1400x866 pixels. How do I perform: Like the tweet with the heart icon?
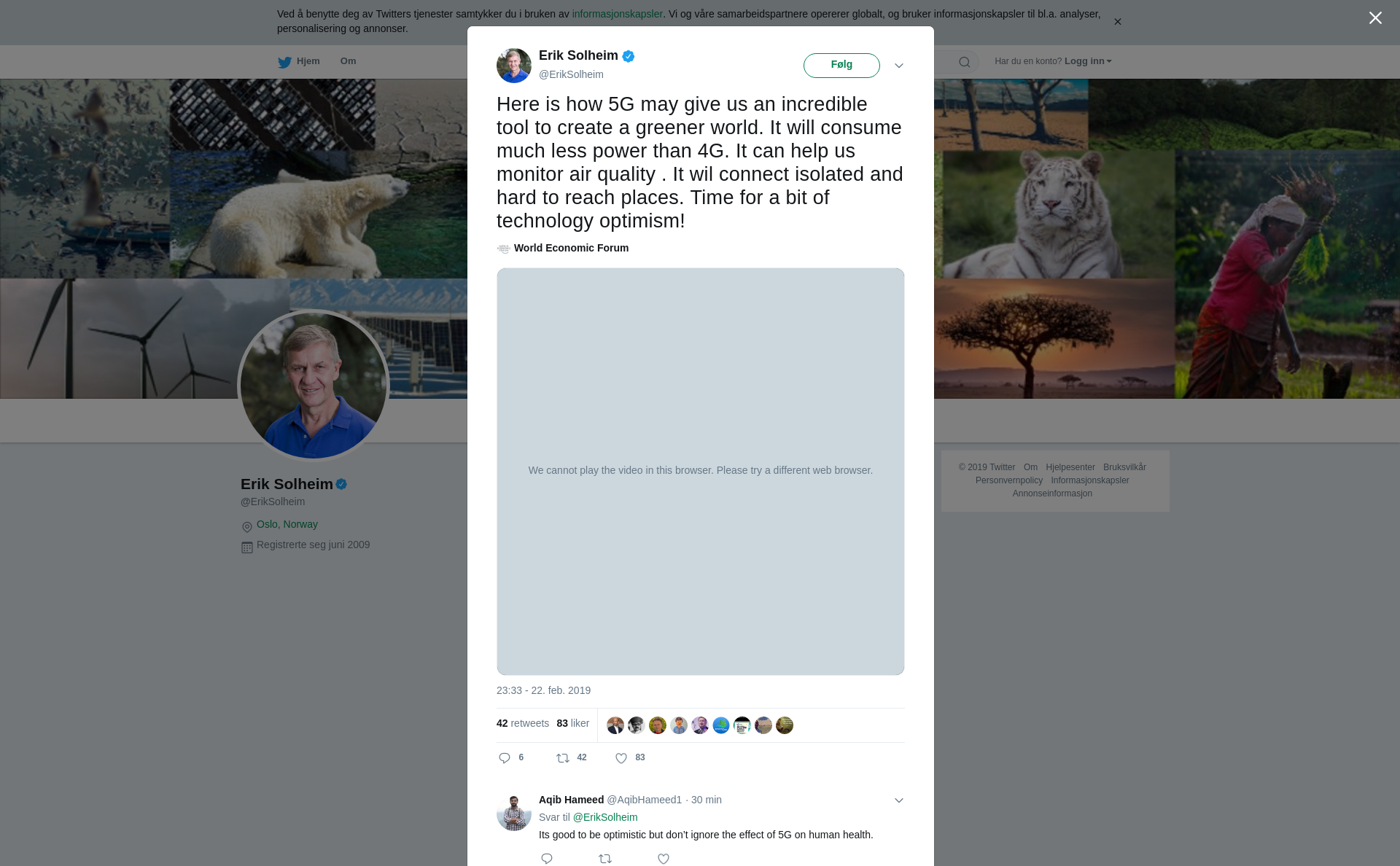pyautogui.click(x=621, y=758)
